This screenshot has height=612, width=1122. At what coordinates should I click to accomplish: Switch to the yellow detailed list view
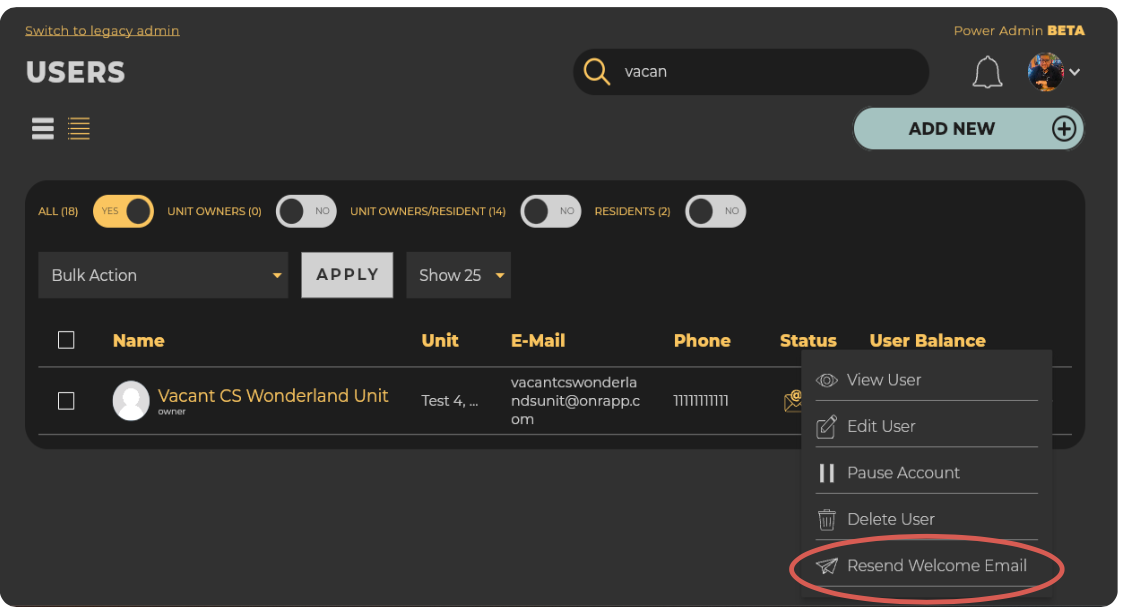(x=79, y=128)
